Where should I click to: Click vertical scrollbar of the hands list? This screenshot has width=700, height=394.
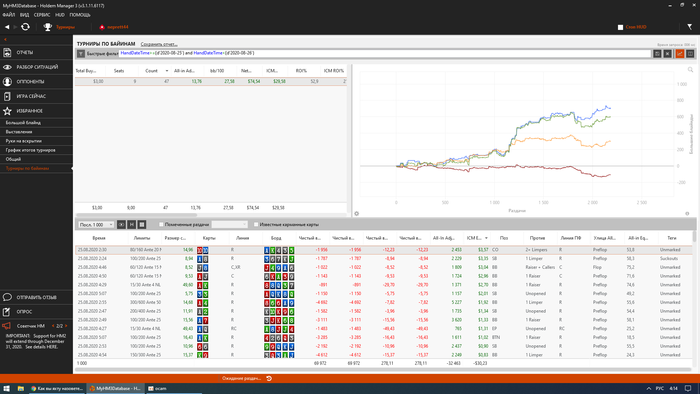click(694, 236)
